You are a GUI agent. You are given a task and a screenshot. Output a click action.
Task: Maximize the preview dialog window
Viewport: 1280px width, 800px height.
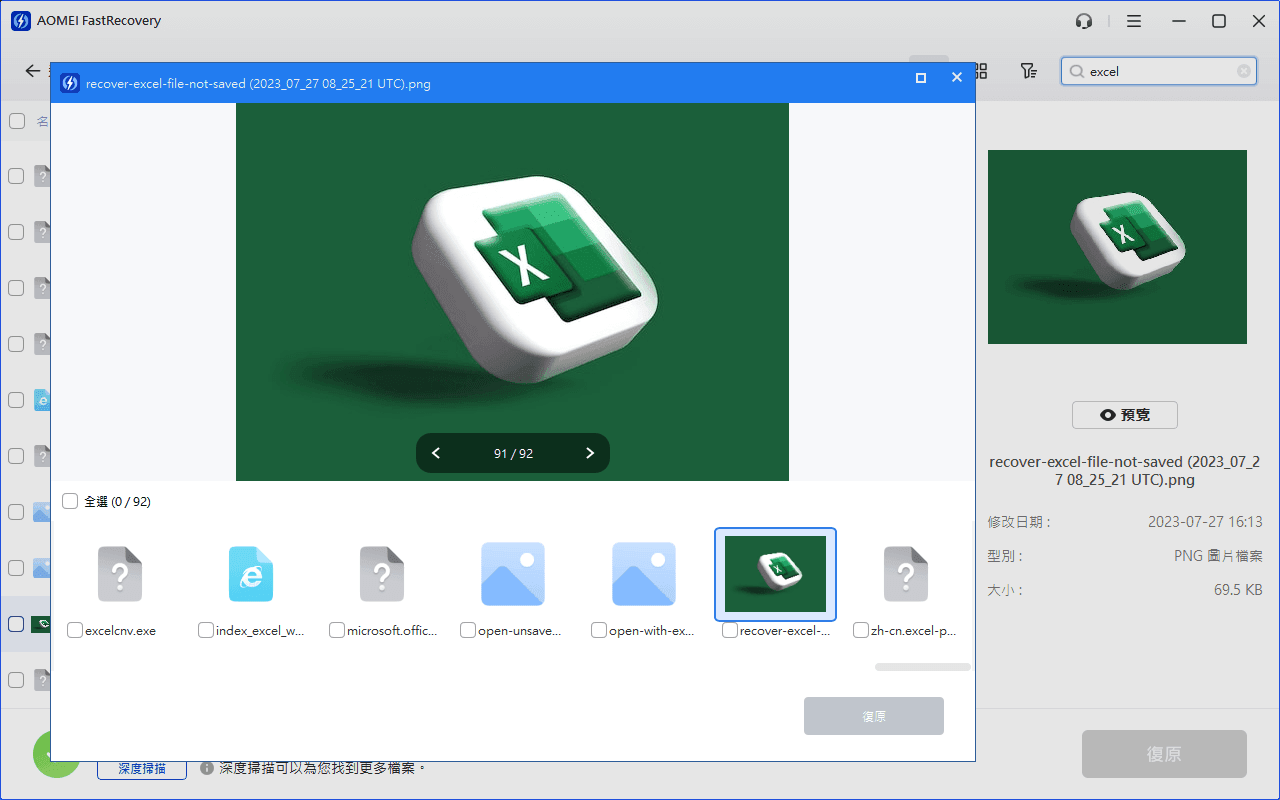921,77
